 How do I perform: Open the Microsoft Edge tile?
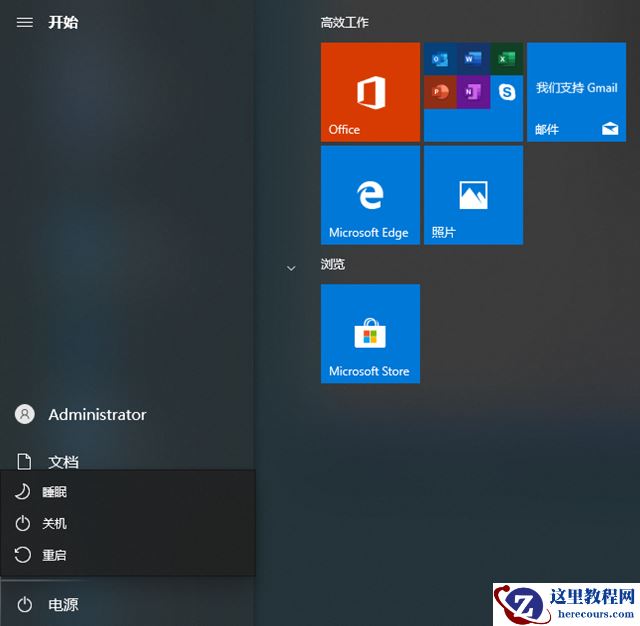tap(370, 195)
